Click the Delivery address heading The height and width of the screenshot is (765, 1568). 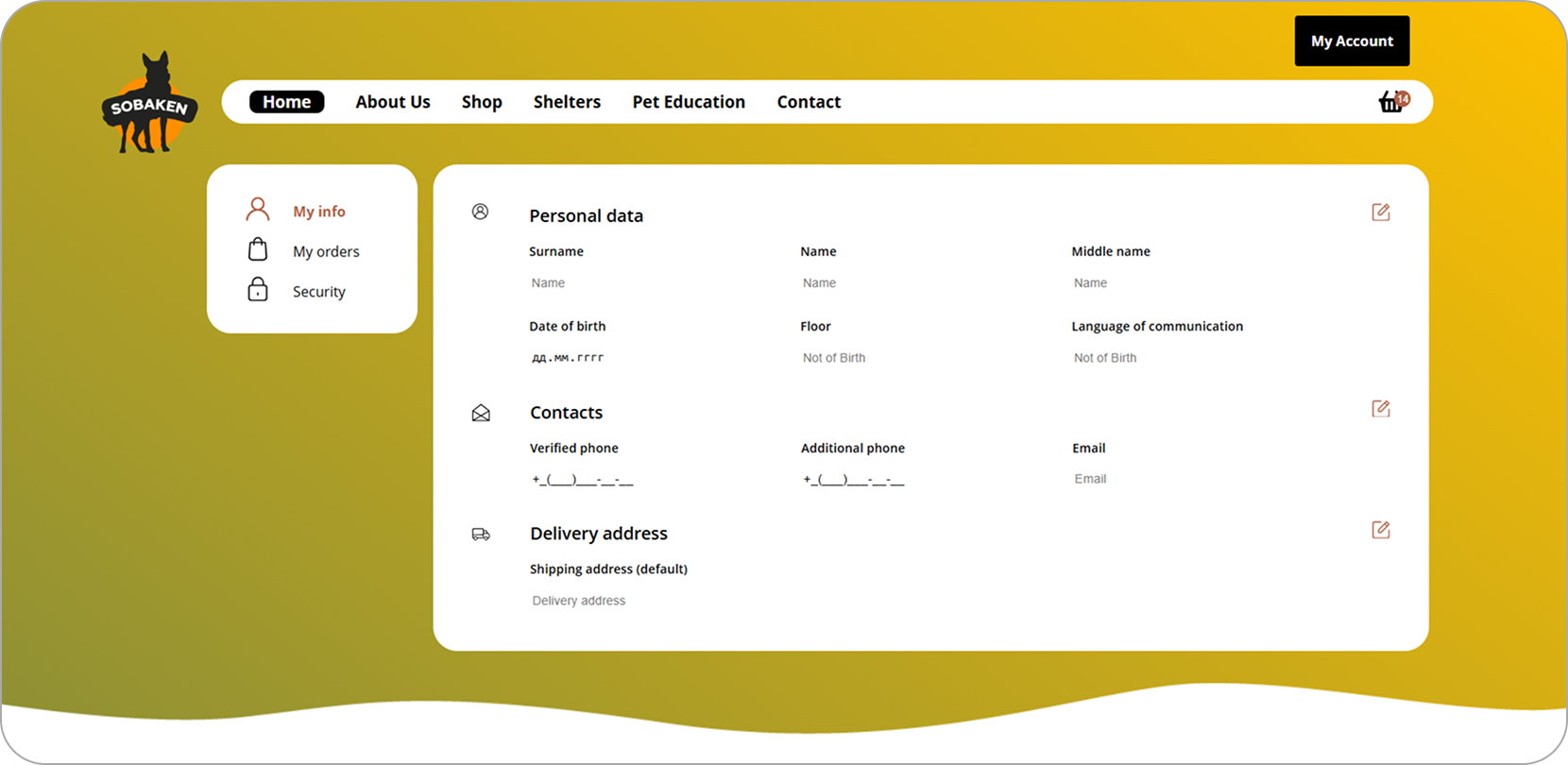pyautogui.click(x=599, y=534)
